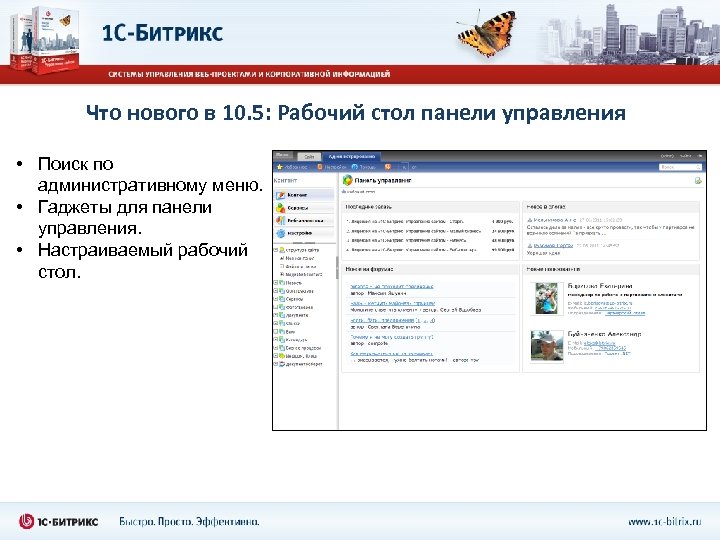Open the Медиабиблиотека tree item
720x540 pixels.
300,275
